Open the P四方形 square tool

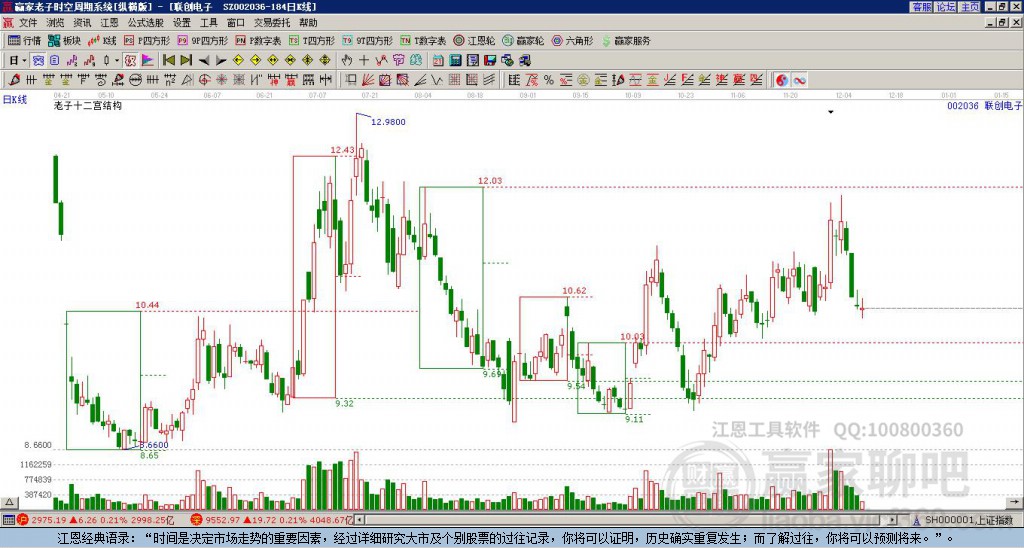(147, 40)
